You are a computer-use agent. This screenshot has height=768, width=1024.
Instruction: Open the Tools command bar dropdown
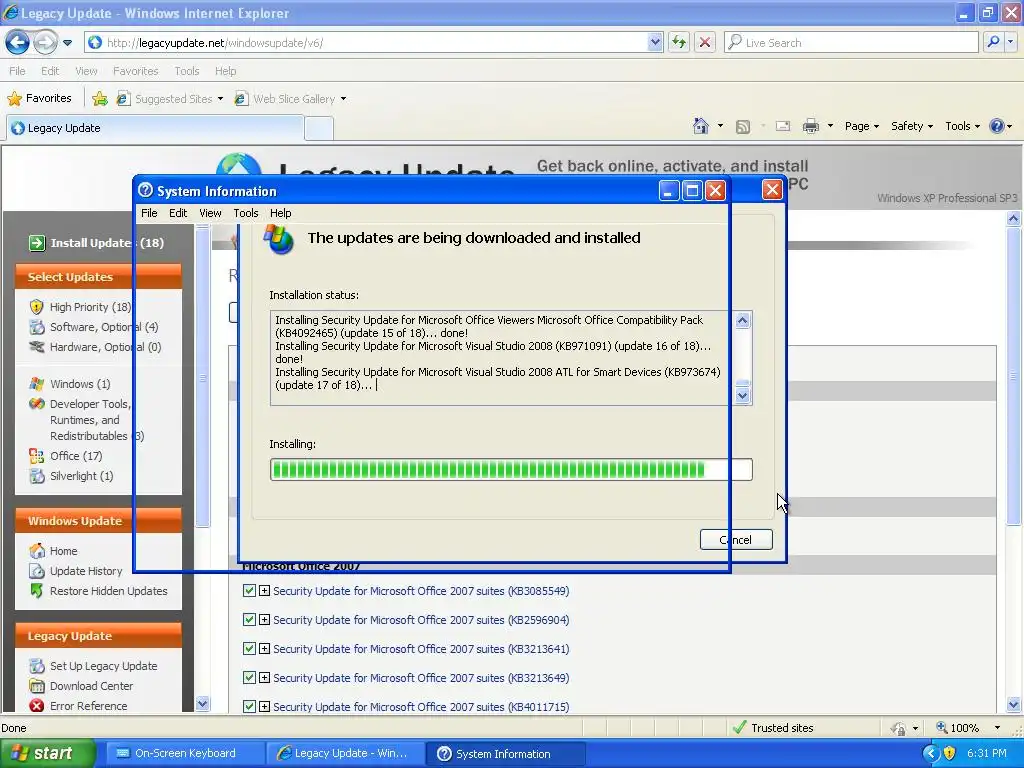963,126
